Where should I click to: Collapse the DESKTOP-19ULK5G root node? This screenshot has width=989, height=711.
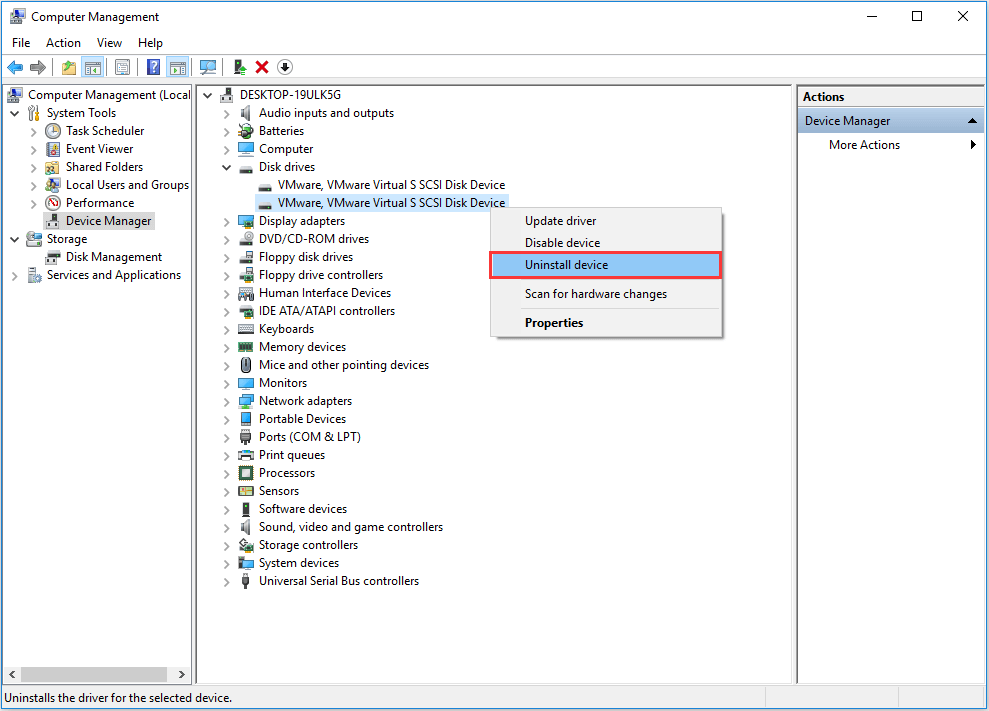[x=208, y=95]
